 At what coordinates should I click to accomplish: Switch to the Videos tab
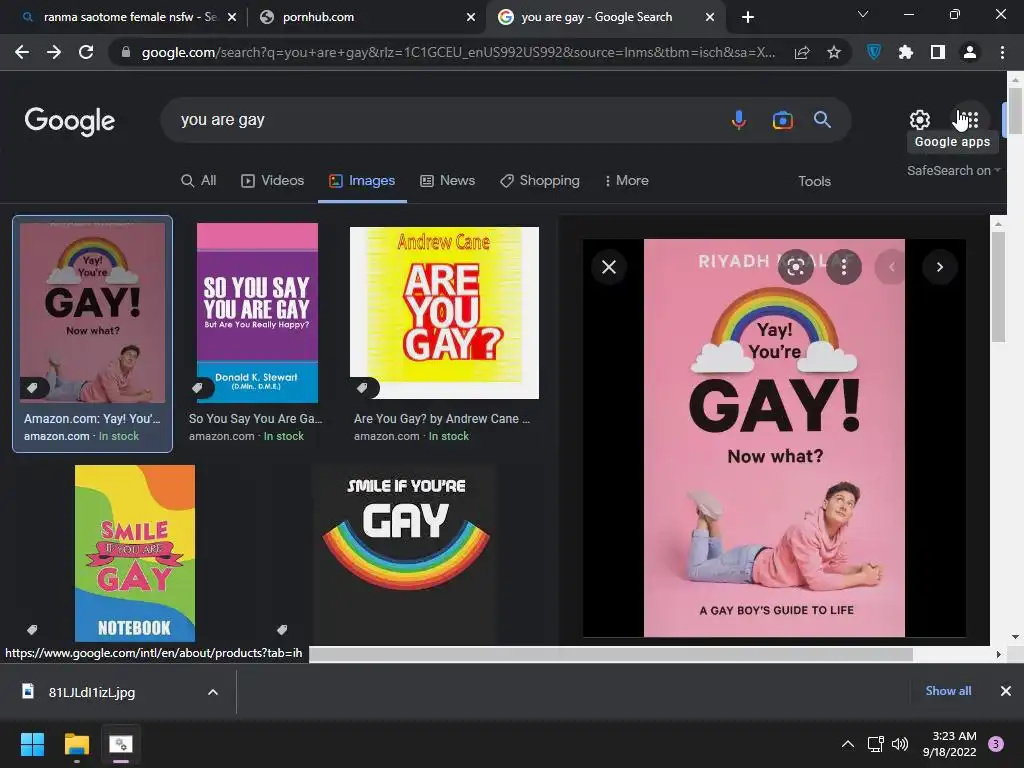pos(273,181)
